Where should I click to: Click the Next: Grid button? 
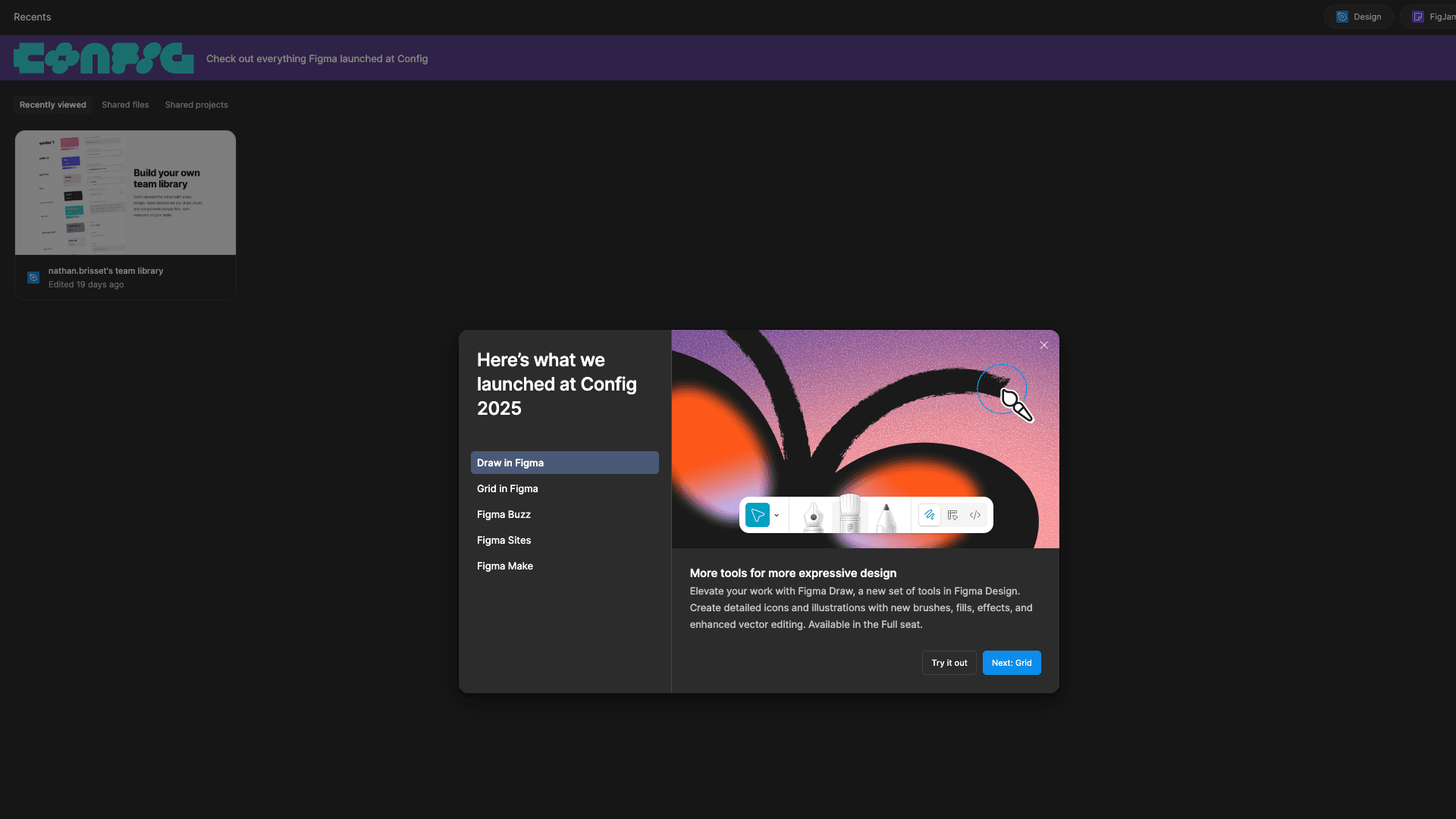[1011, 663]
